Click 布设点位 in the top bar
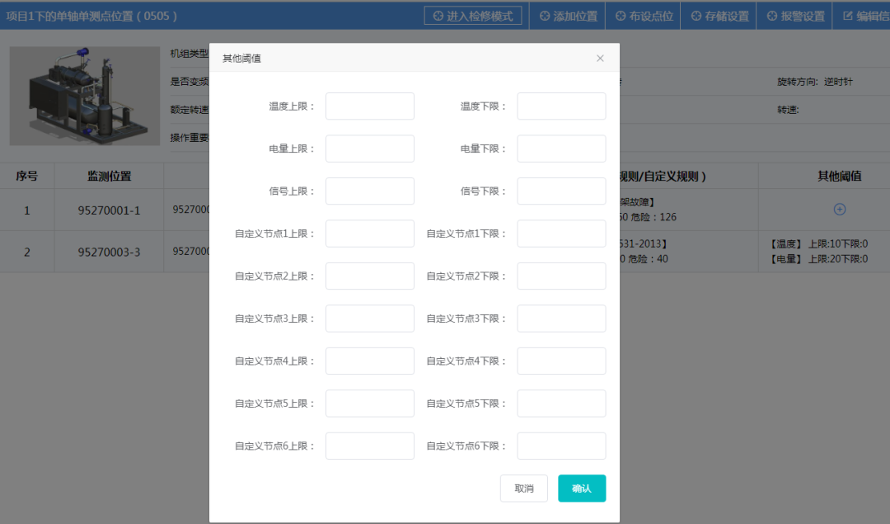The height and width of the screenshot is (524, 890). [x=644, y=16]
